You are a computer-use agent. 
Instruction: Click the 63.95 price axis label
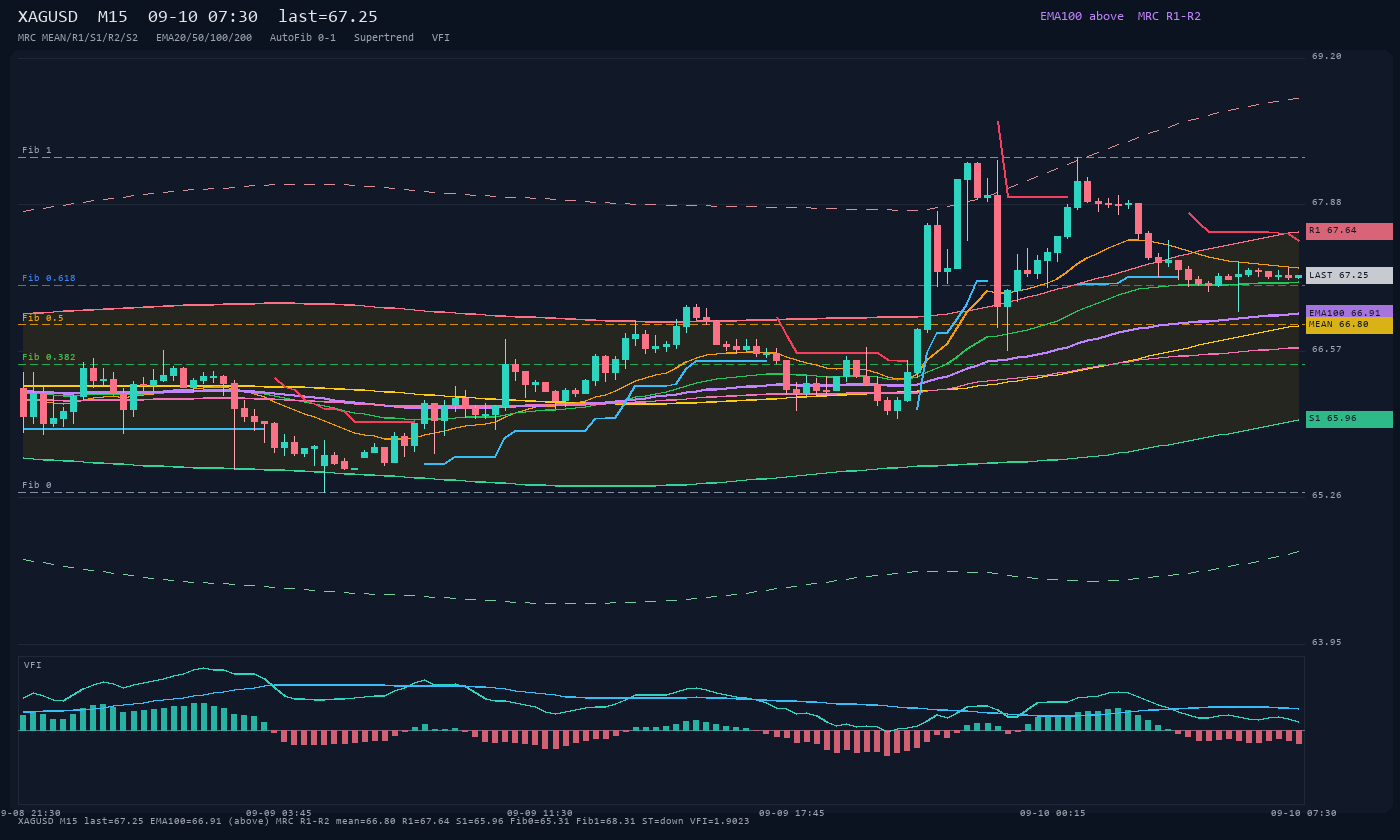(x=1327, y=642)
